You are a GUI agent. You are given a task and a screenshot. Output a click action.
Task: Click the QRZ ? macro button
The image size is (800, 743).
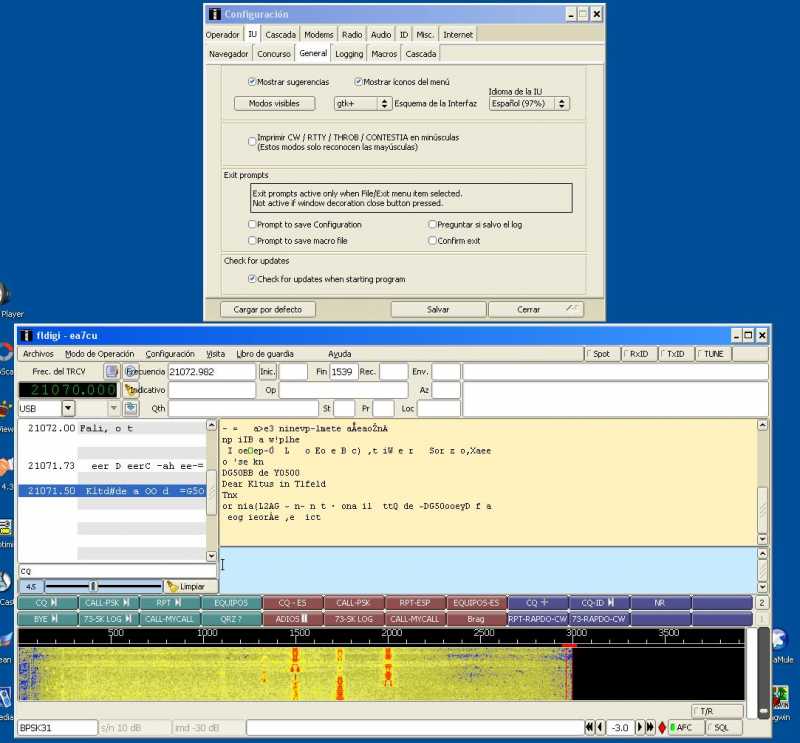click(231, 619)
